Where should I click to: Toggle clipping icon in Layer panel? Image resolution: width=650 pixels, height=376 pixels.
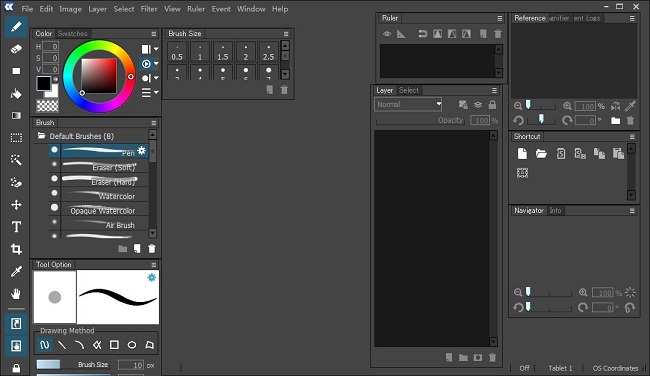pos(463,105)
